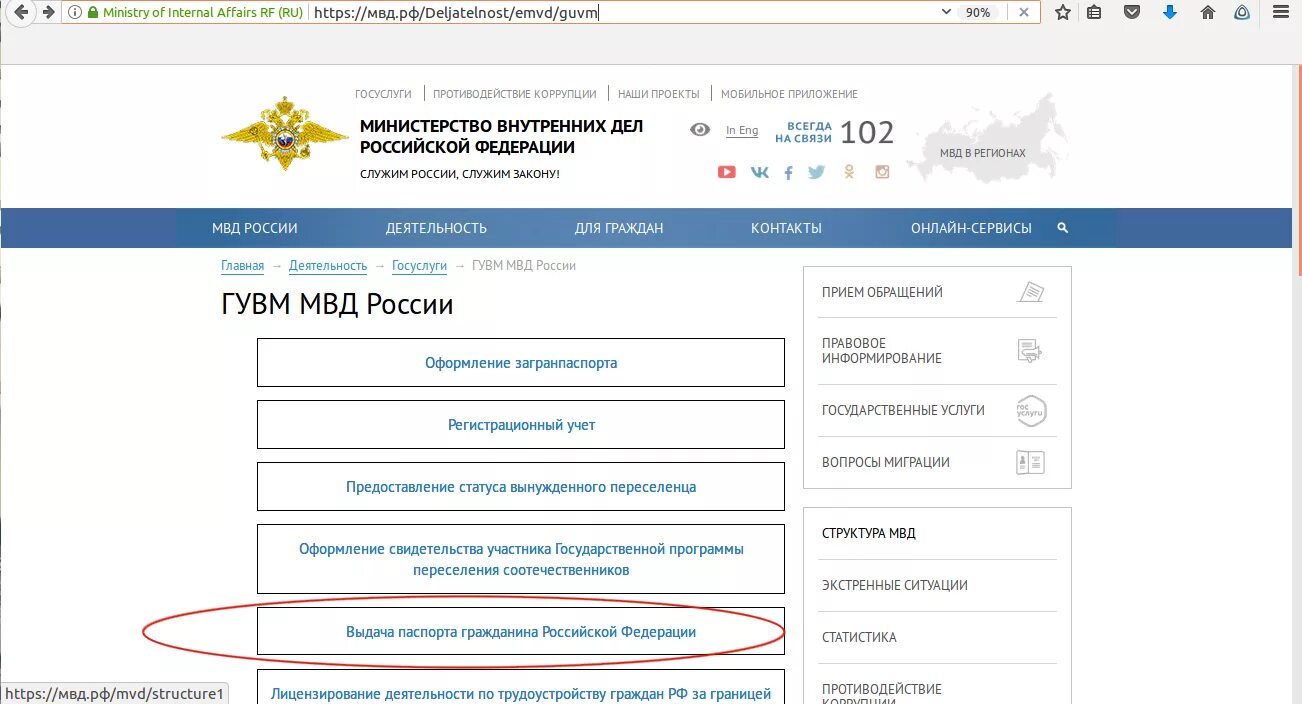
Task: Save the page to Pocket
Action: pos(1132,13)
